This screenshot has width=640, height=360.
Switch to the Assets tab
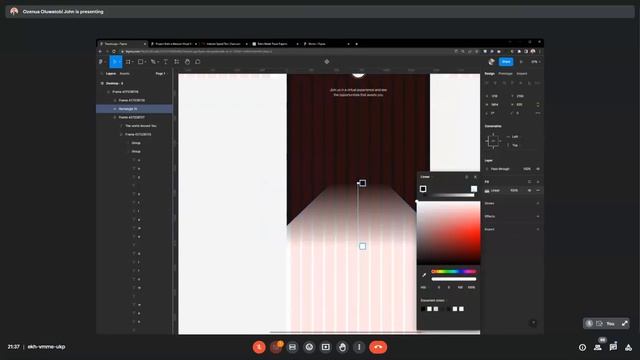point(124,73)
